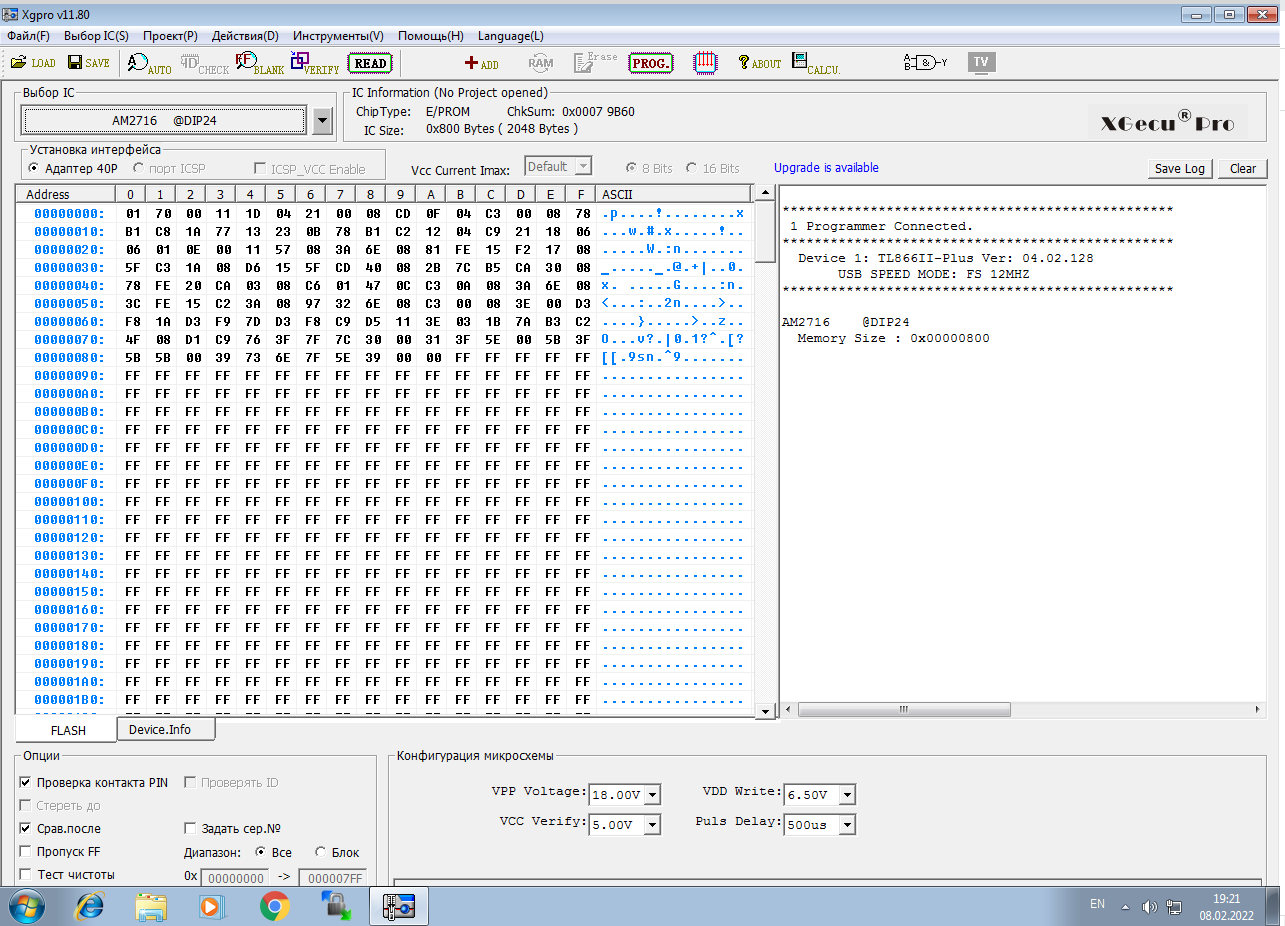Click the RAM test toolbar icon
This screenshot has height=926, width=1285.
click(541, 63)
